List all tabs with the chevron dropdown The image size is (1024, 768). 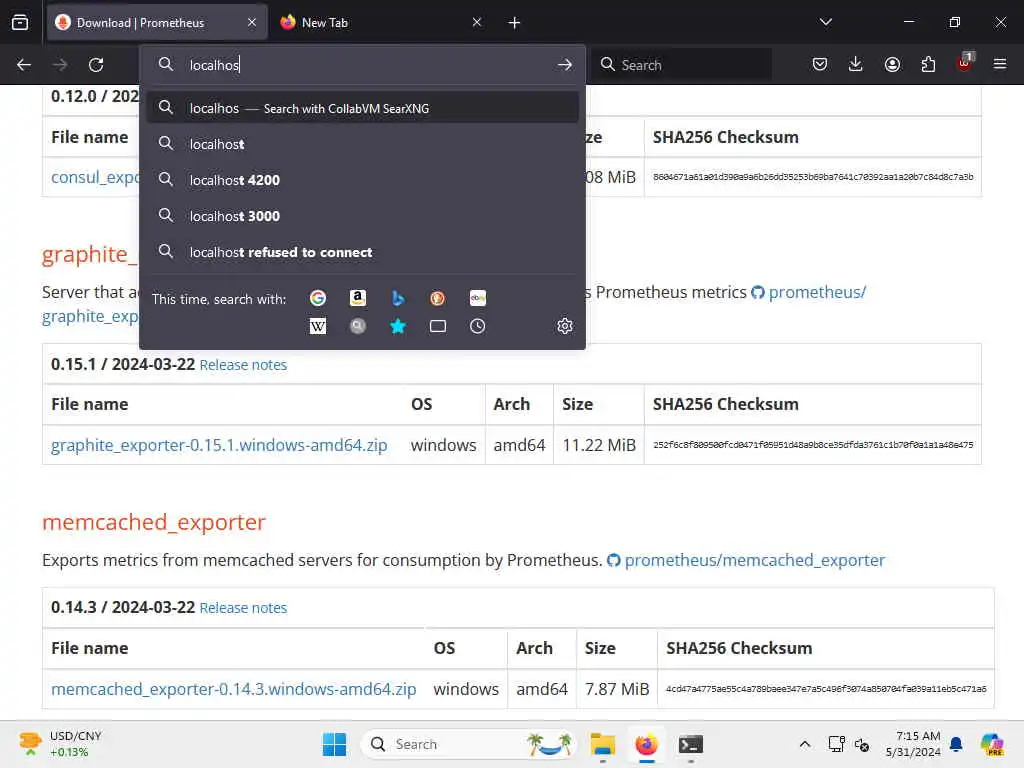click(x=826, y=22)
